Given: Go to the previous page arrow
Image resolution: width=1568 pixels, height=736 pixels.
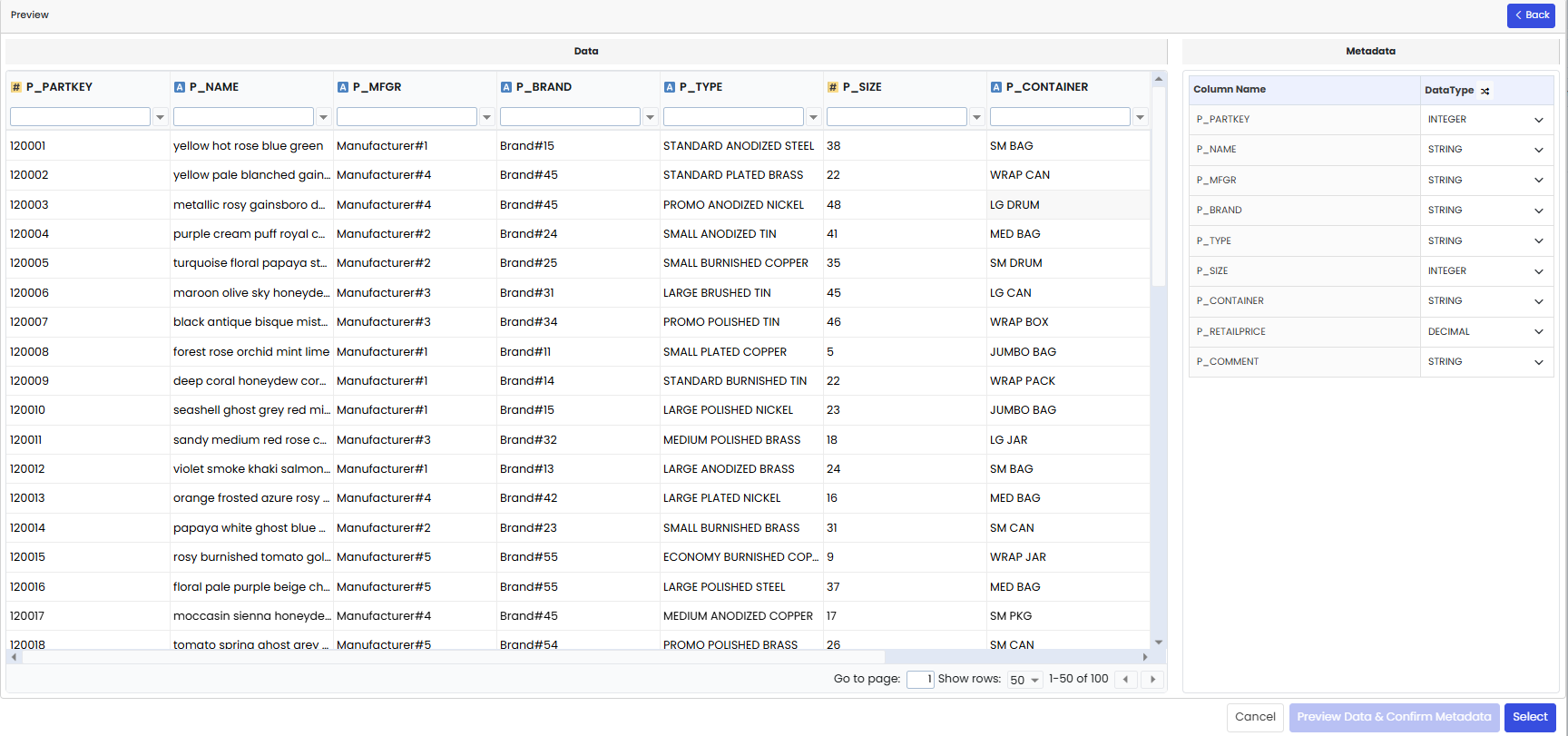Looking at the screenshot, I should [1126, 679].
